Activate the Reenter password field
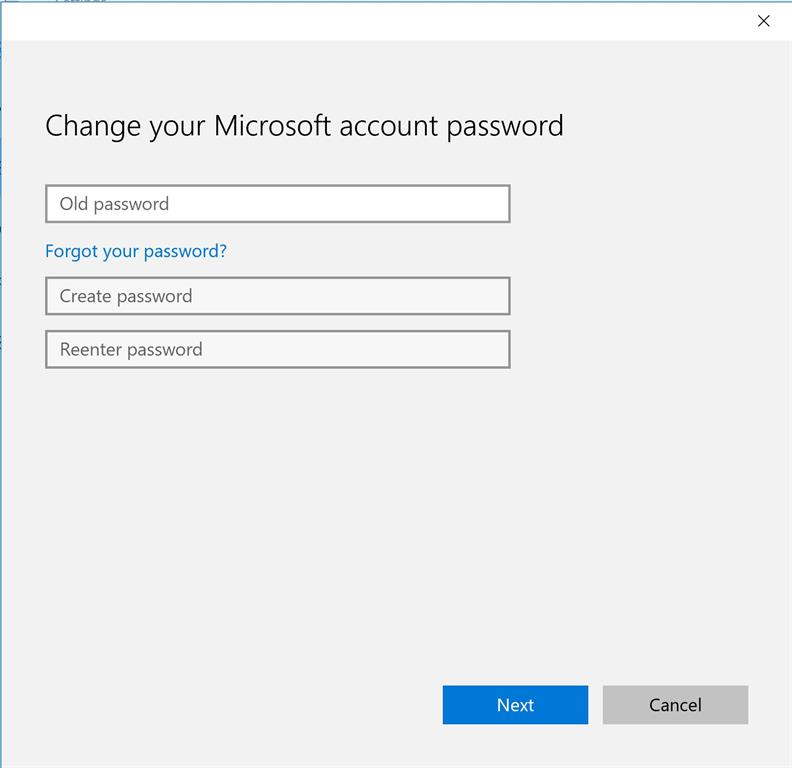Viewport: 792px width, 768px height. (x=277, y=349)
